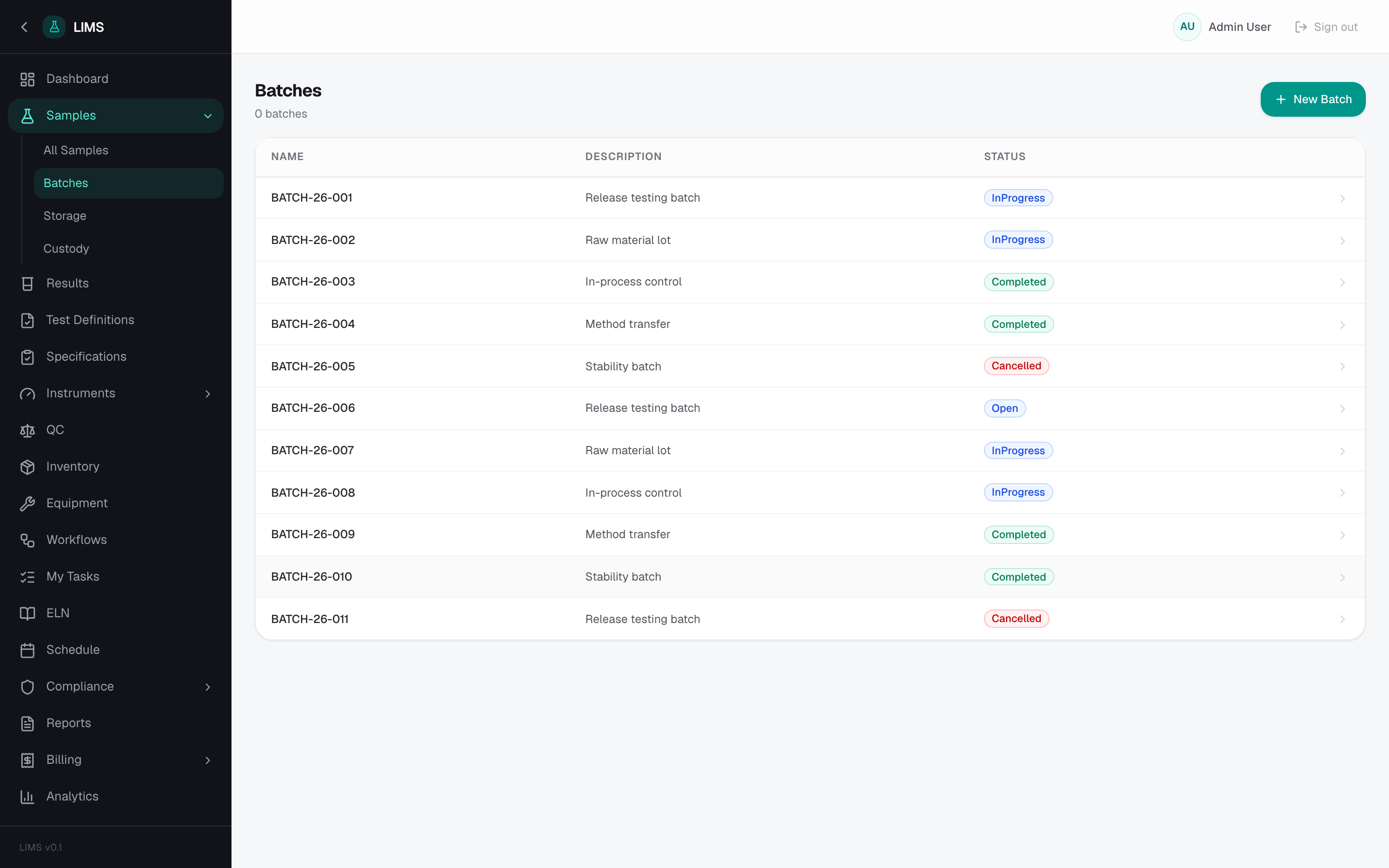This screenshot has width=1389, height=868.
Task: Click Stability batch description of BATCH-26-010
Action: tap(623, 577)
